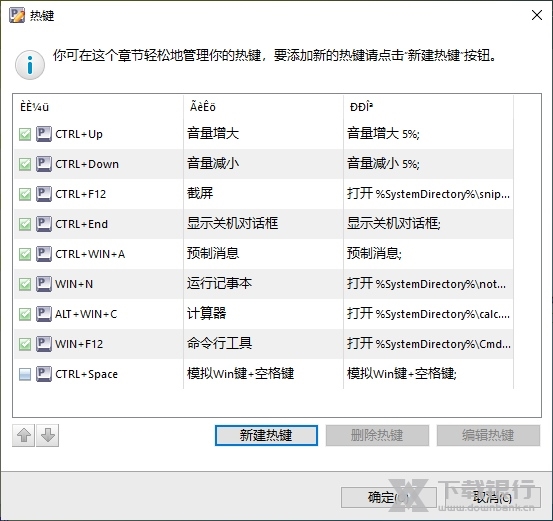This screenshot has width=553, height=521.
Task: Uncheck the CTRL+Down hotkey checkbox
Action: (x=25, y=164)
